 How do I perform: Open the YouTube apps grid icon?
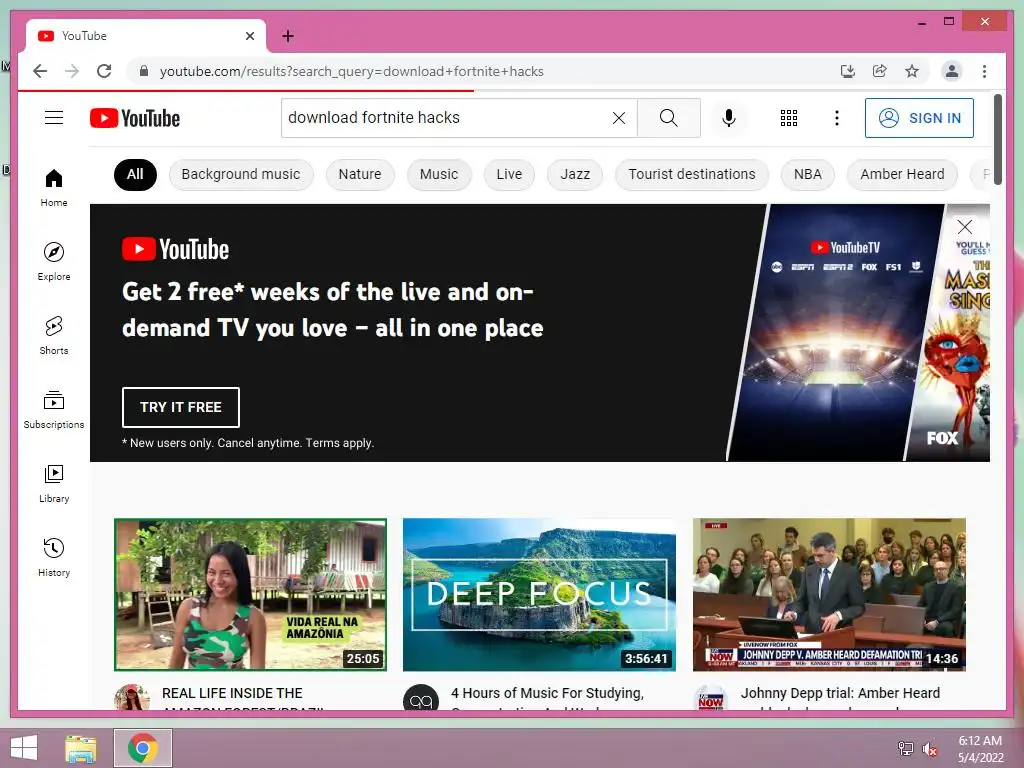pos(788,118)
